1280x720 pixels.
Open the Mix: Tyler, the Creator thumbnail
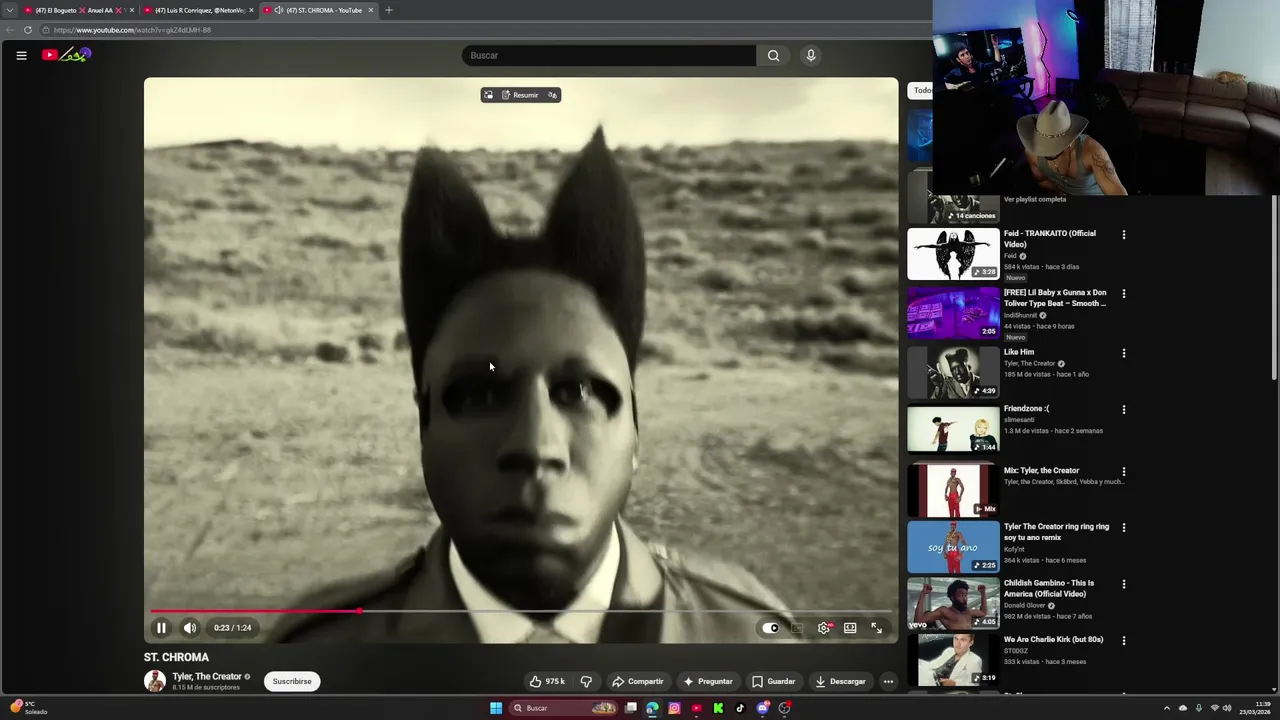coord(953,490)
